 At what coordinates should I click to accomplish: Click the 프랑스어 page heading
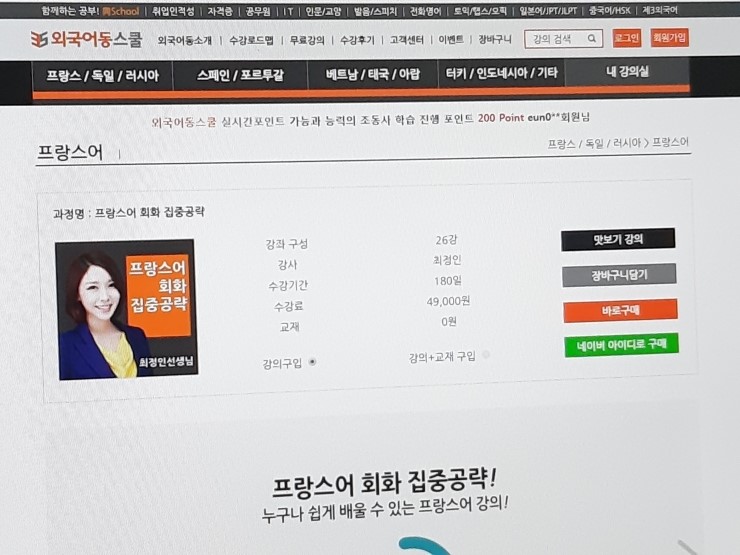point(70,152)
